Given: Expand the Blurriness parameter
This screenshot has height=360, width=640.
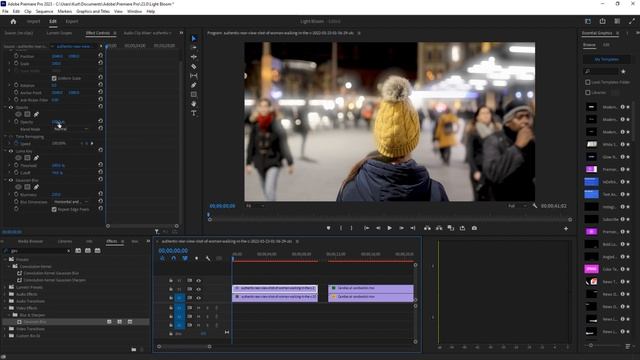Looking at the screenshot, I should [x=9, y=194].
